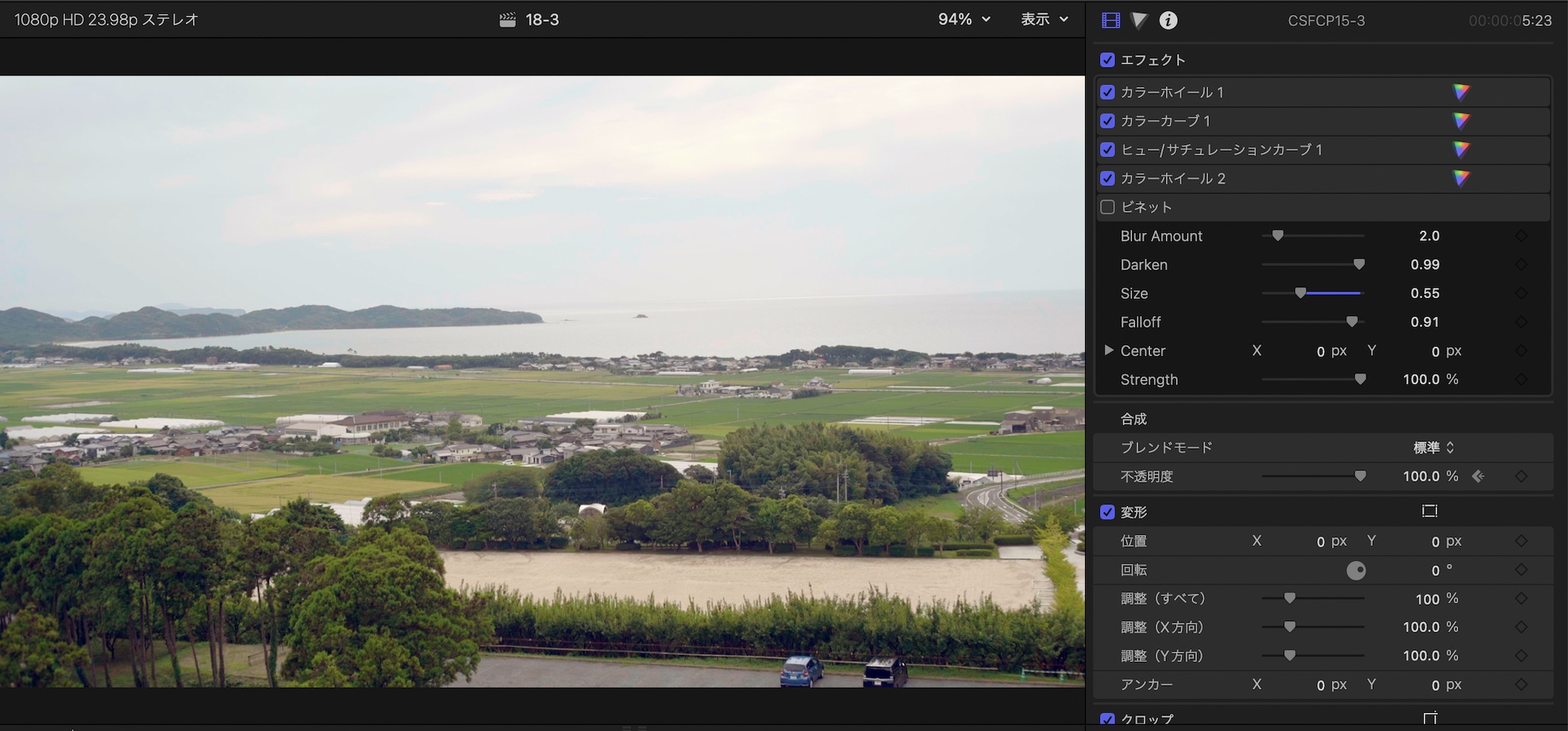
Task: Open color editor for ヒュー/サチュレーションカーブ 1
Action: [x=1461, y=150]
